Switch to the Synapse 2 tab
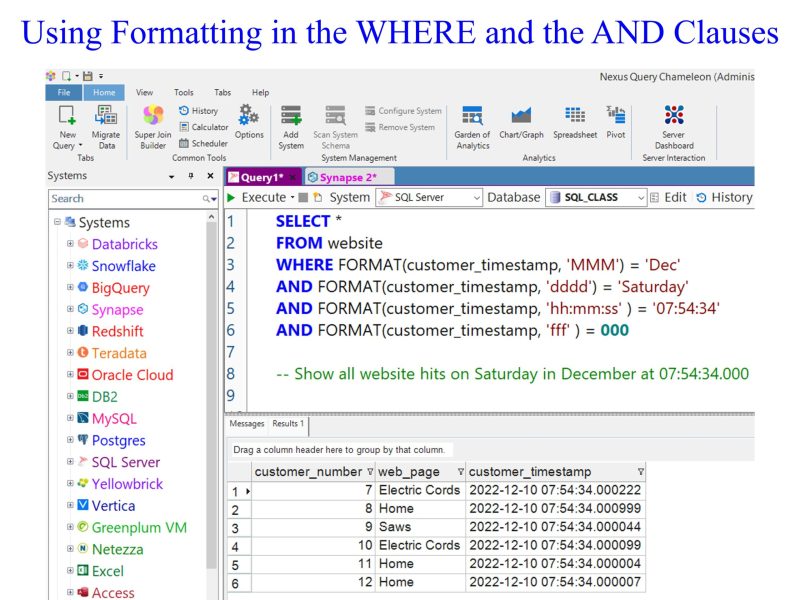This screenshot has width=800, height=600. tap(348, 177)
